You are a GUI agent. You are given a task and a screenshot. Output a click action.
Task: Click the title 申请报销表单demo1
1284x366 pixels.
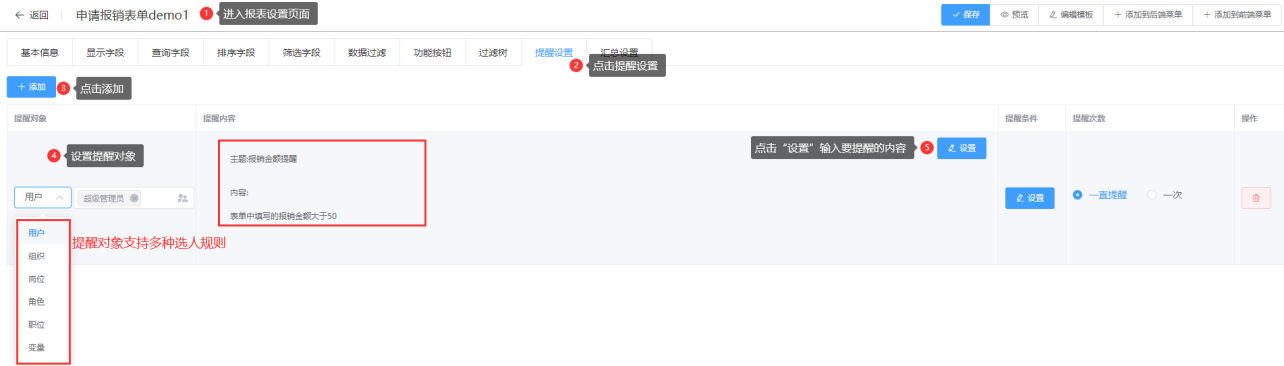(x=132, y=15)
